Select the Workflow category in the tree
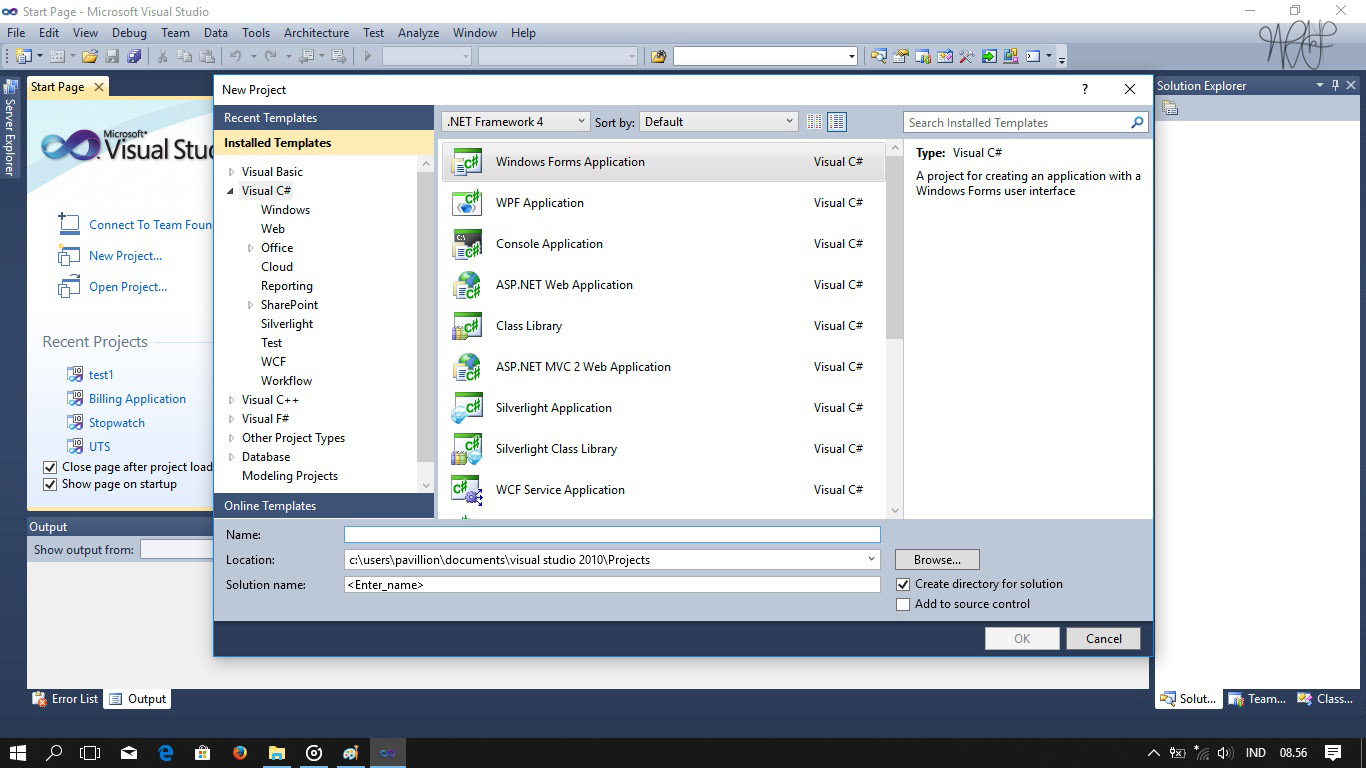1366x768 pixels. [x=286, y=381]
